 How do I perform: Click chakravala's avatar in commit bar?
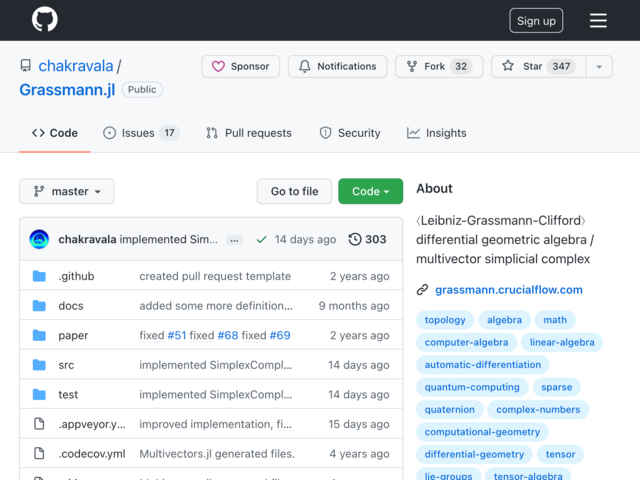tap(39, 239)
